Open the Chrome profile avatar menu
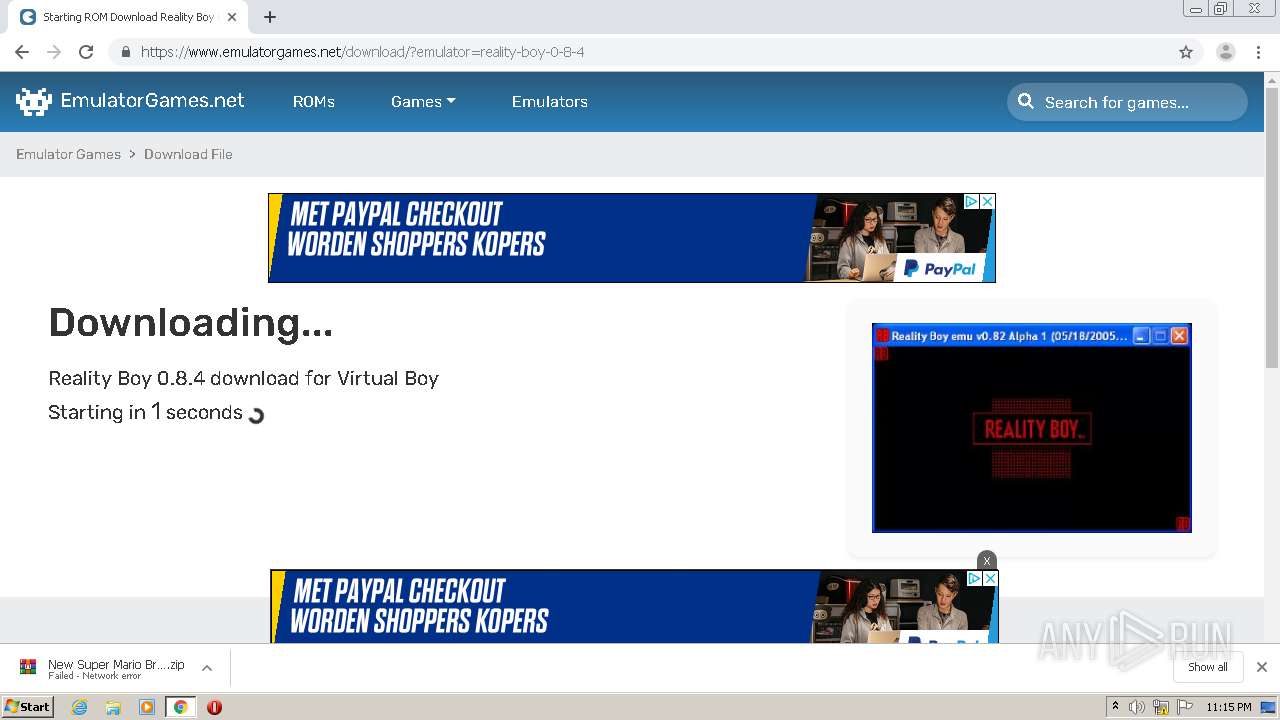The image size is (1280, 720). (1225, 52)
